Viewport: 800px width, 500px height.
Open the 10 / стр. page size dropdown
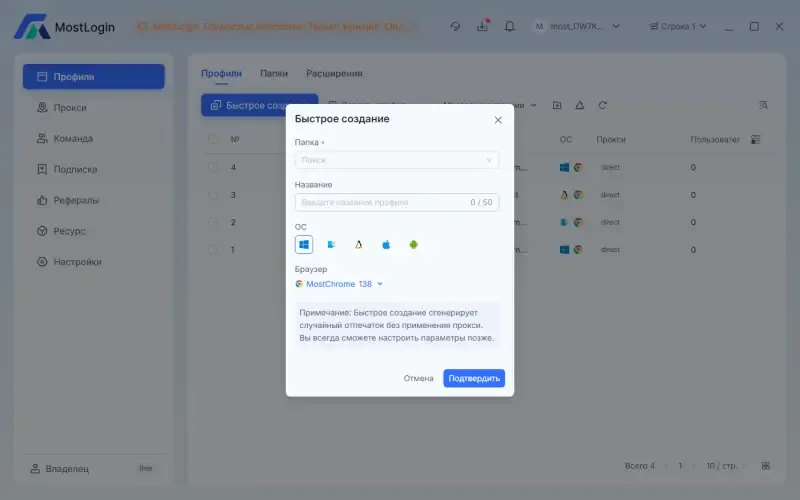[x=726, y=466]
